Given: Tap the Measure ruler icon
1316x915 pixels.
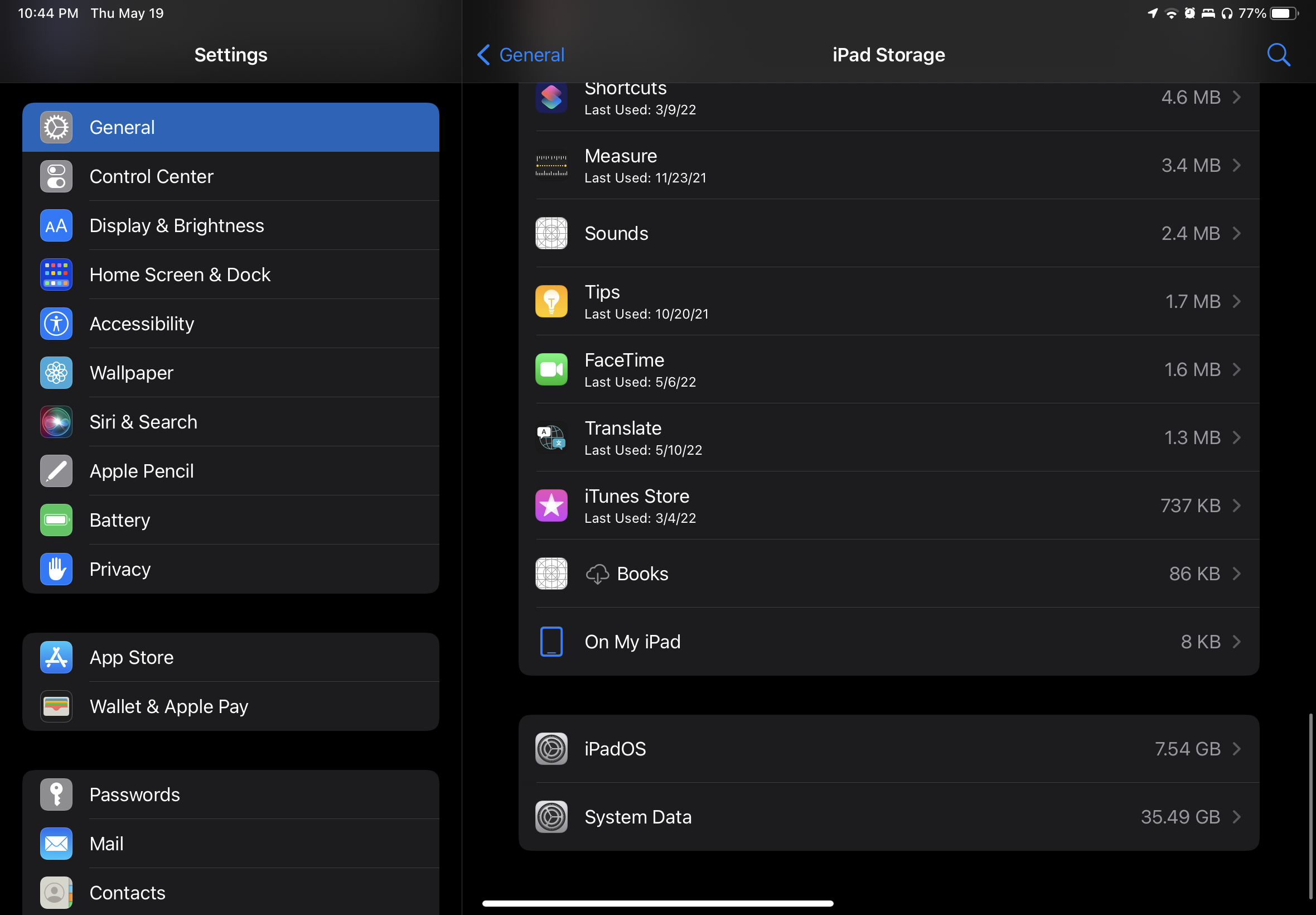Looking at the screenshot, I should (551, 166).
